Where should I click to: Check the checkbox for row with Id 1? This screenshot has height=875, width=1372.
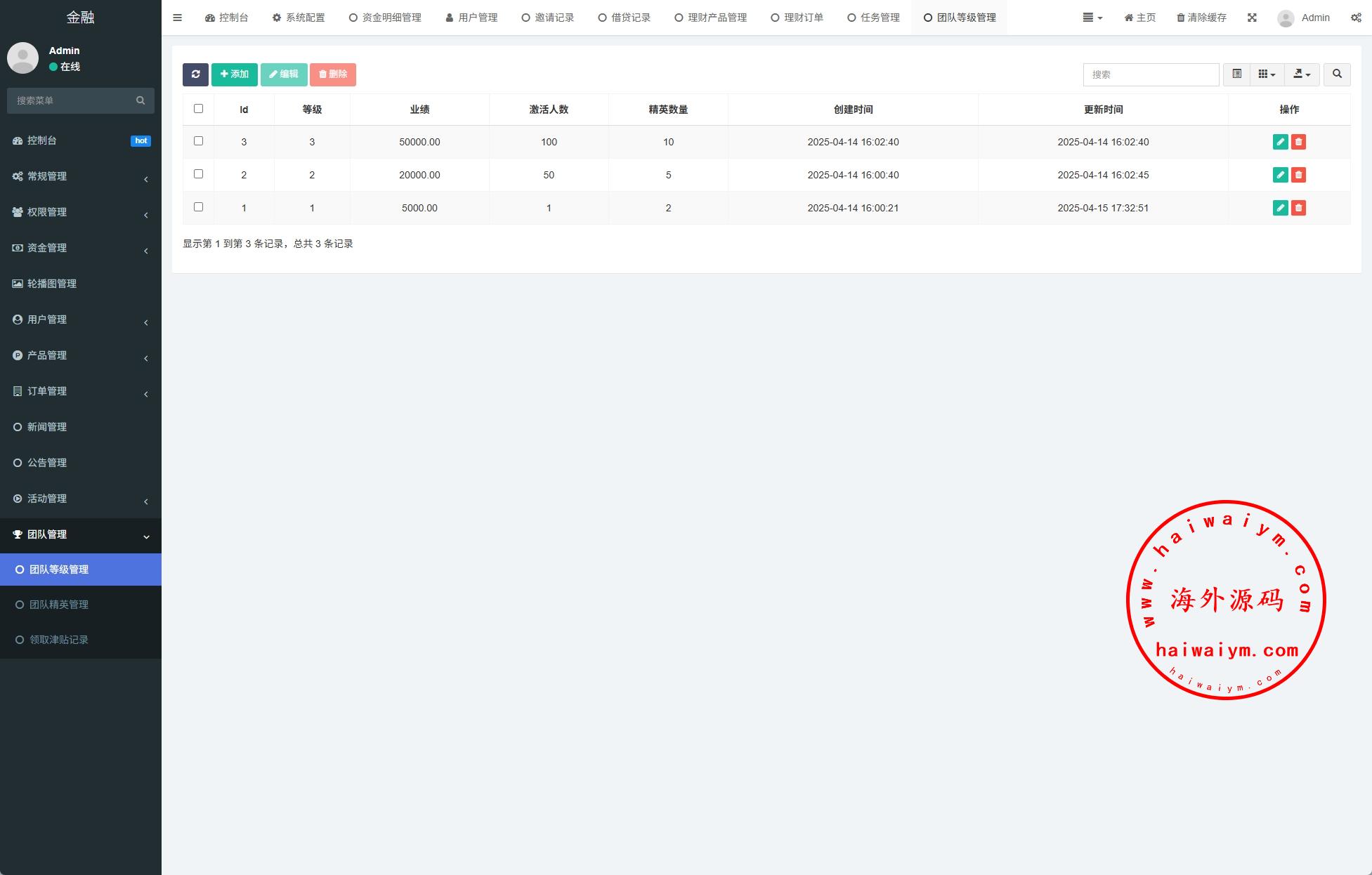pyautogui.click(x=198, y=207)
